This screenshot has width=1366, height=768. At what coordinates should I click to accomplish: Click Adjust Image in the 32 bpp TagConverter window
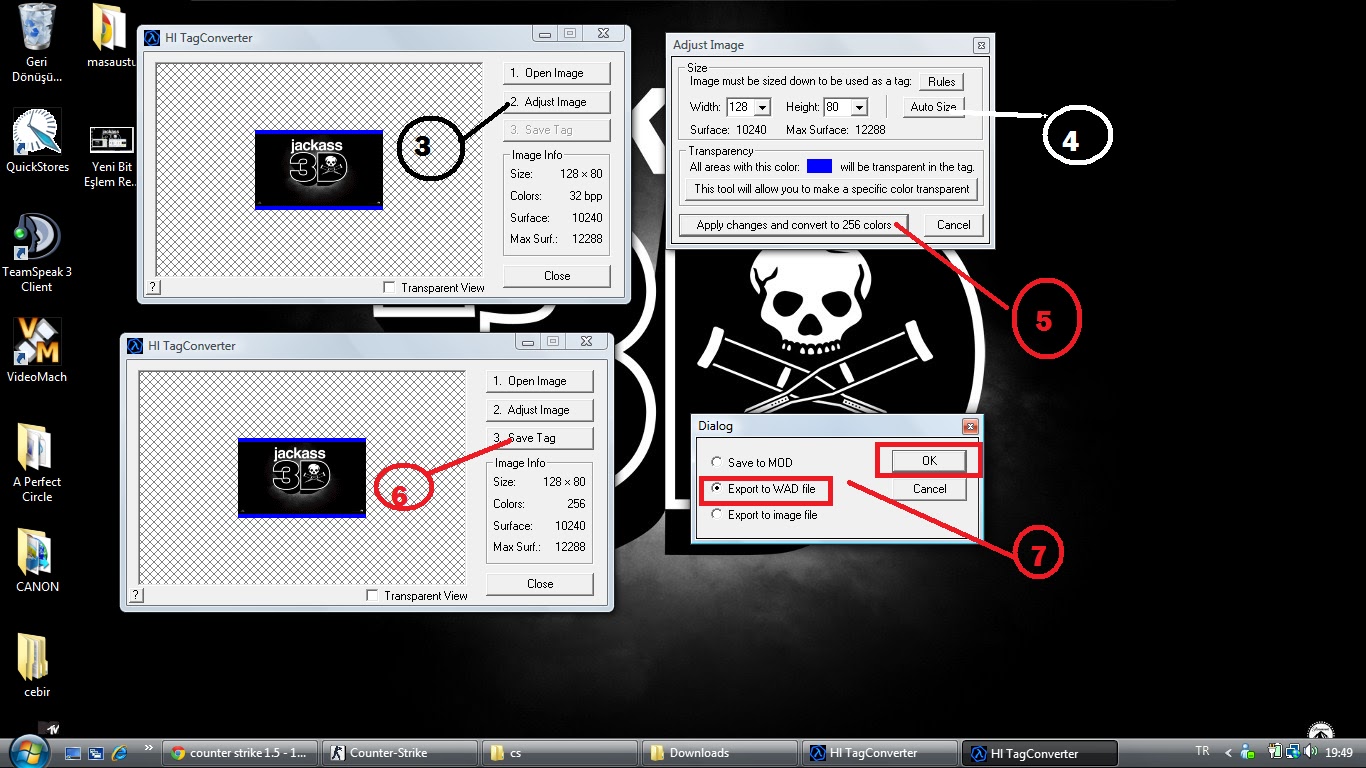tap(556, 102)
